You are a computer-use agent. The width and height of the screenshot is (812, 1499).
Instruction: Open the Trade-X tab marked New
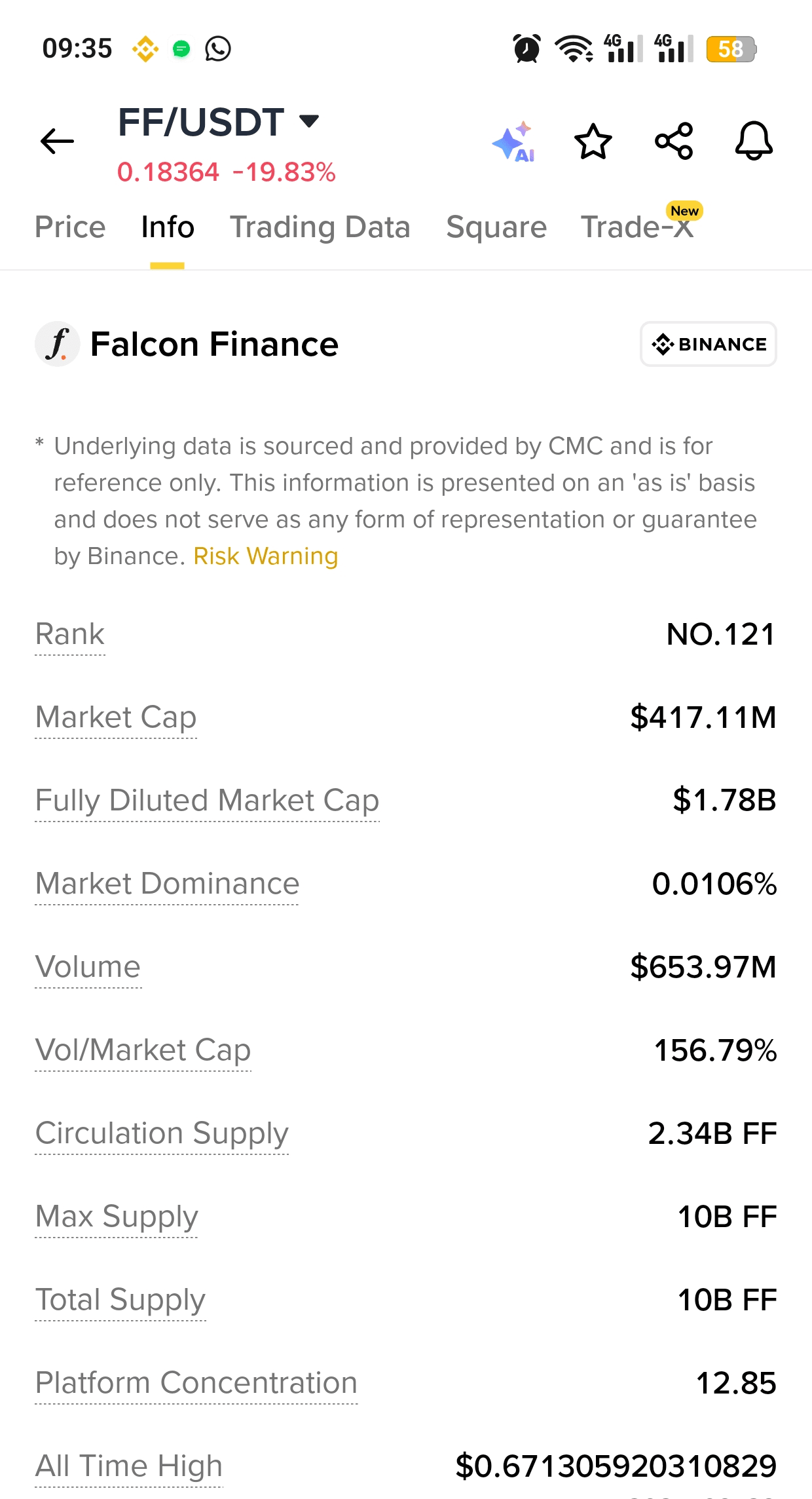click(637, 227)
